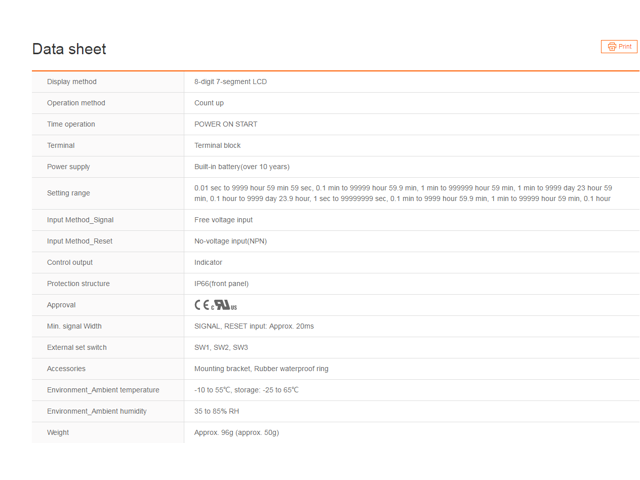Viewport: 640px width, 480px height.
Task: Click the Data sheet heading
Action: click(69, 49)
